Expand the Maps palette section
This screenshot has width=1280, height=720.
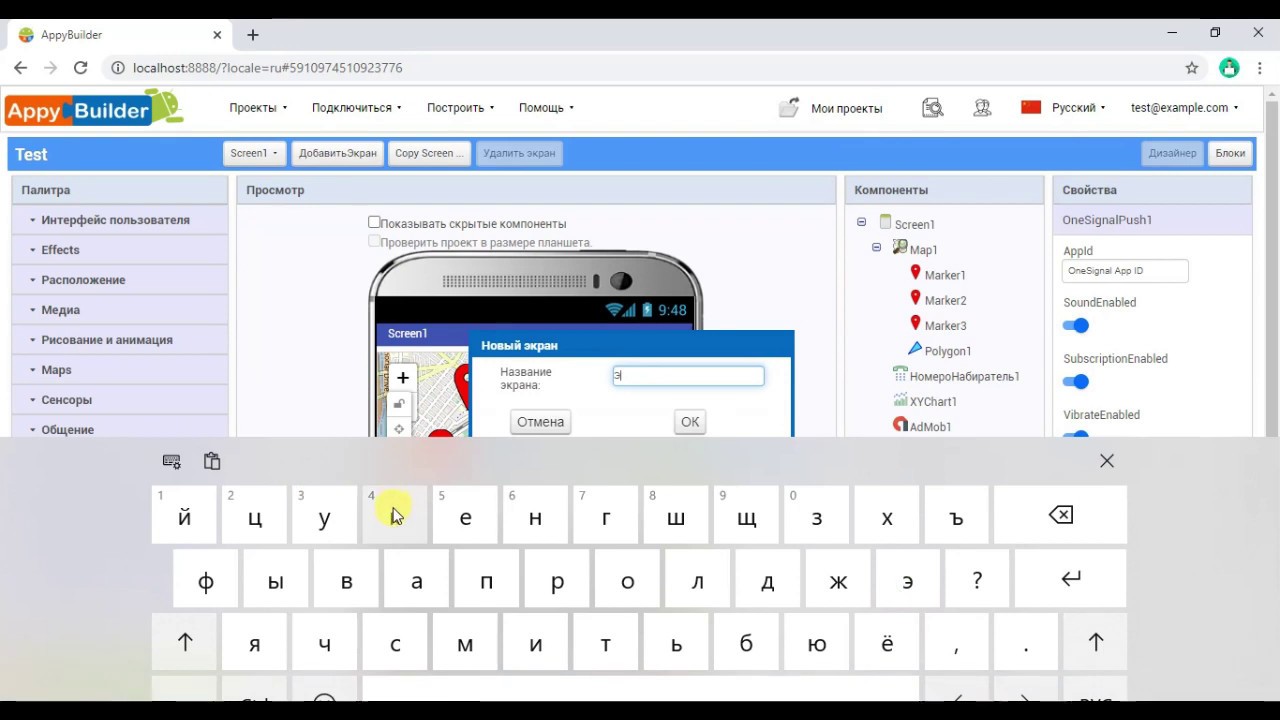click(x=120, y=370)
